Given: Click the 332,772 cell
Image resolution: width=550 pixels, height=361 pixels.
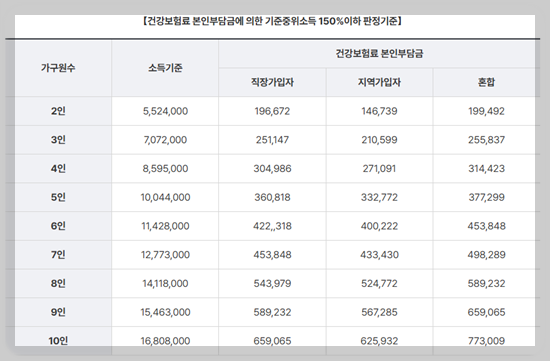Looking at the screenshot, I should (x=380, y=198).
